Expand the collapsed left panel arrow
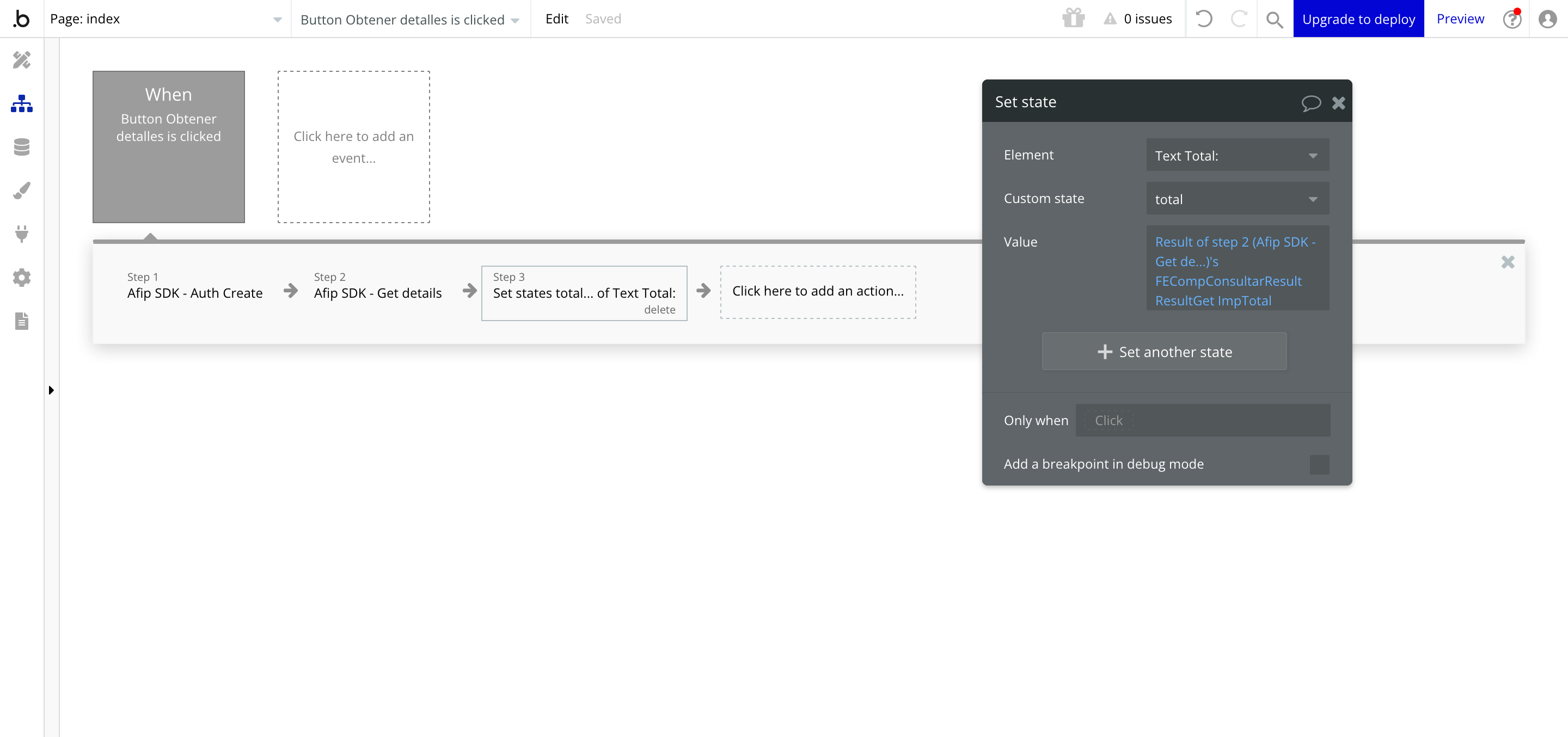1568x737 pixels. pyautogui.click(x=51, y=390)
